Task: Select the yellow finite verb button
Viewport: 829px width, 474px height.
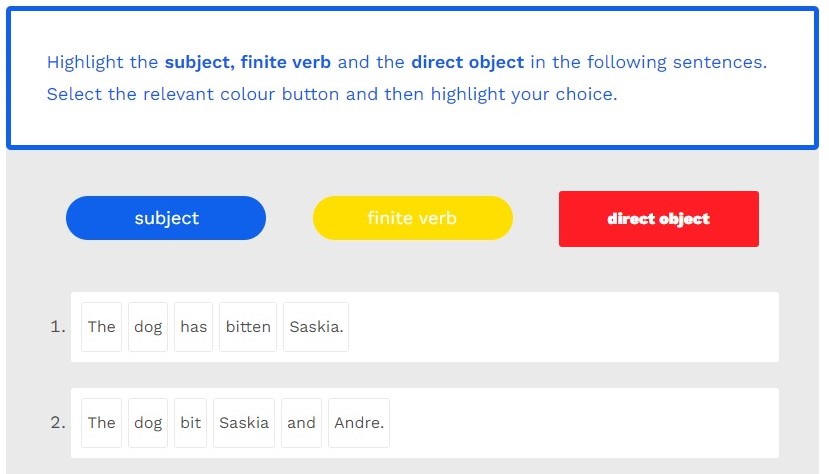Action: [x=412, y=218]
